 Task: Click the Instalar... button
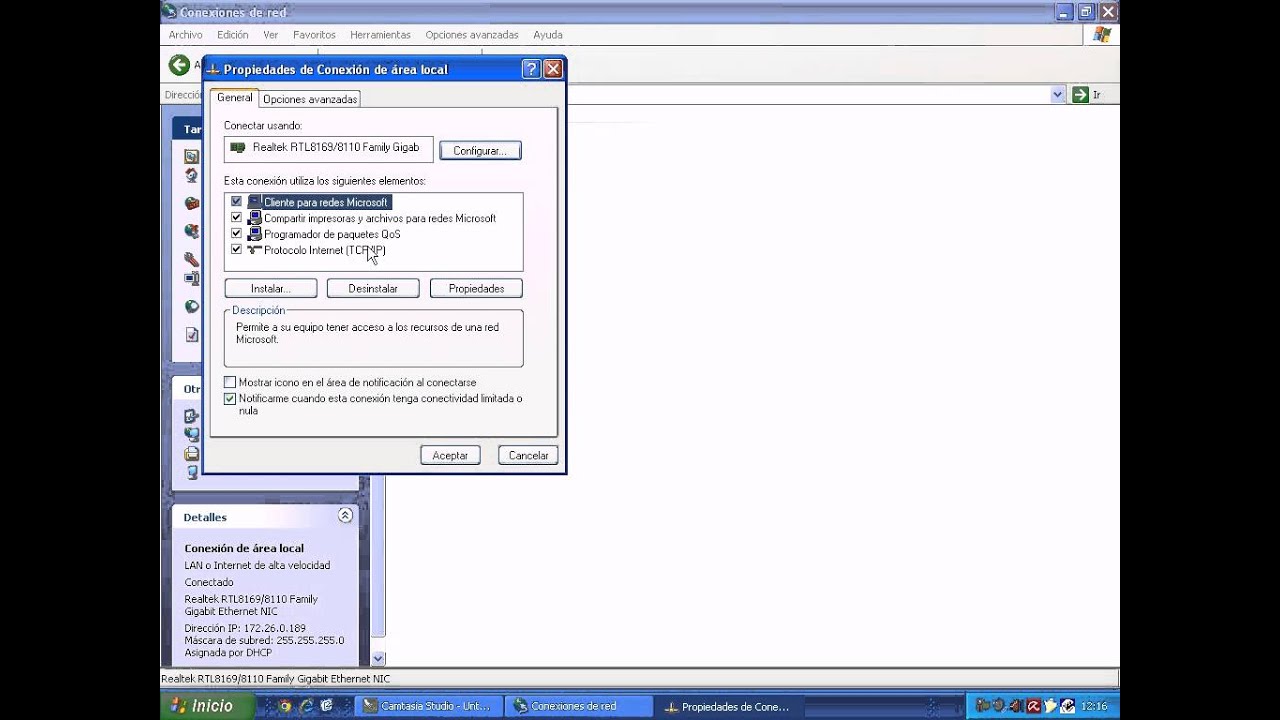tap(270, 288)
